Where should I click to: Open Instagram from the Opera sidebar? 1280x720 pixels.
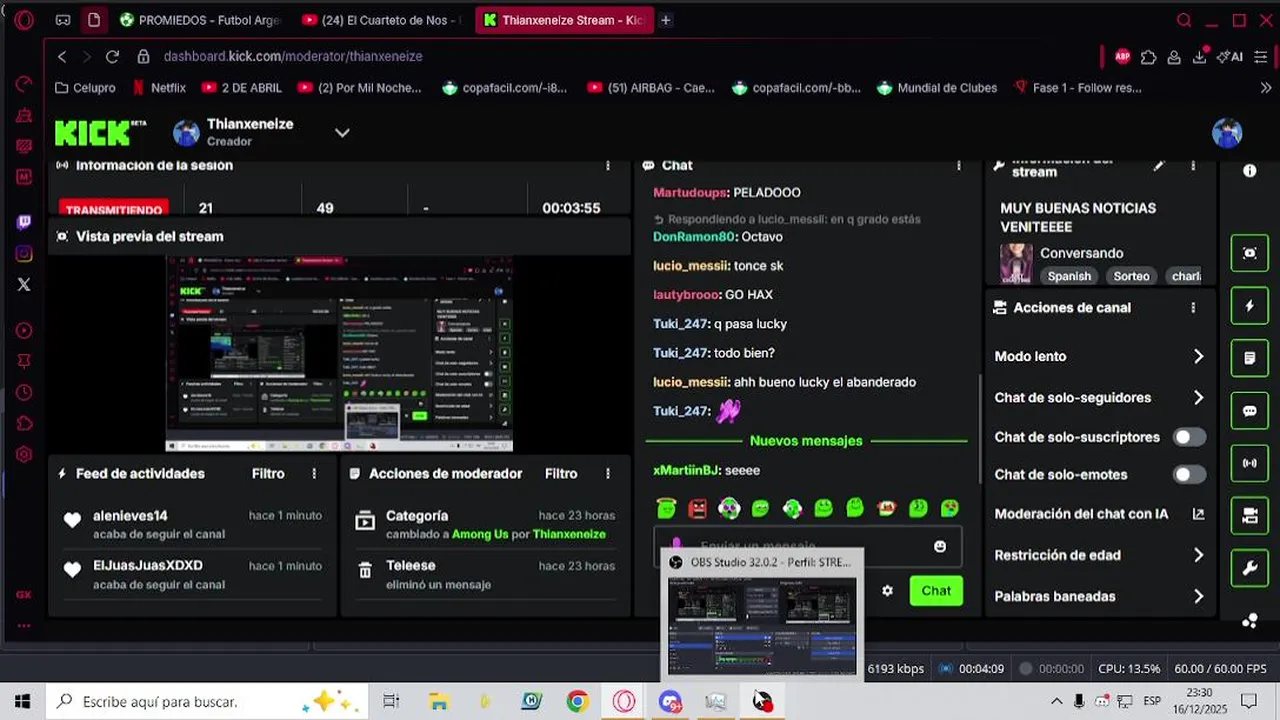click(24, 254)
